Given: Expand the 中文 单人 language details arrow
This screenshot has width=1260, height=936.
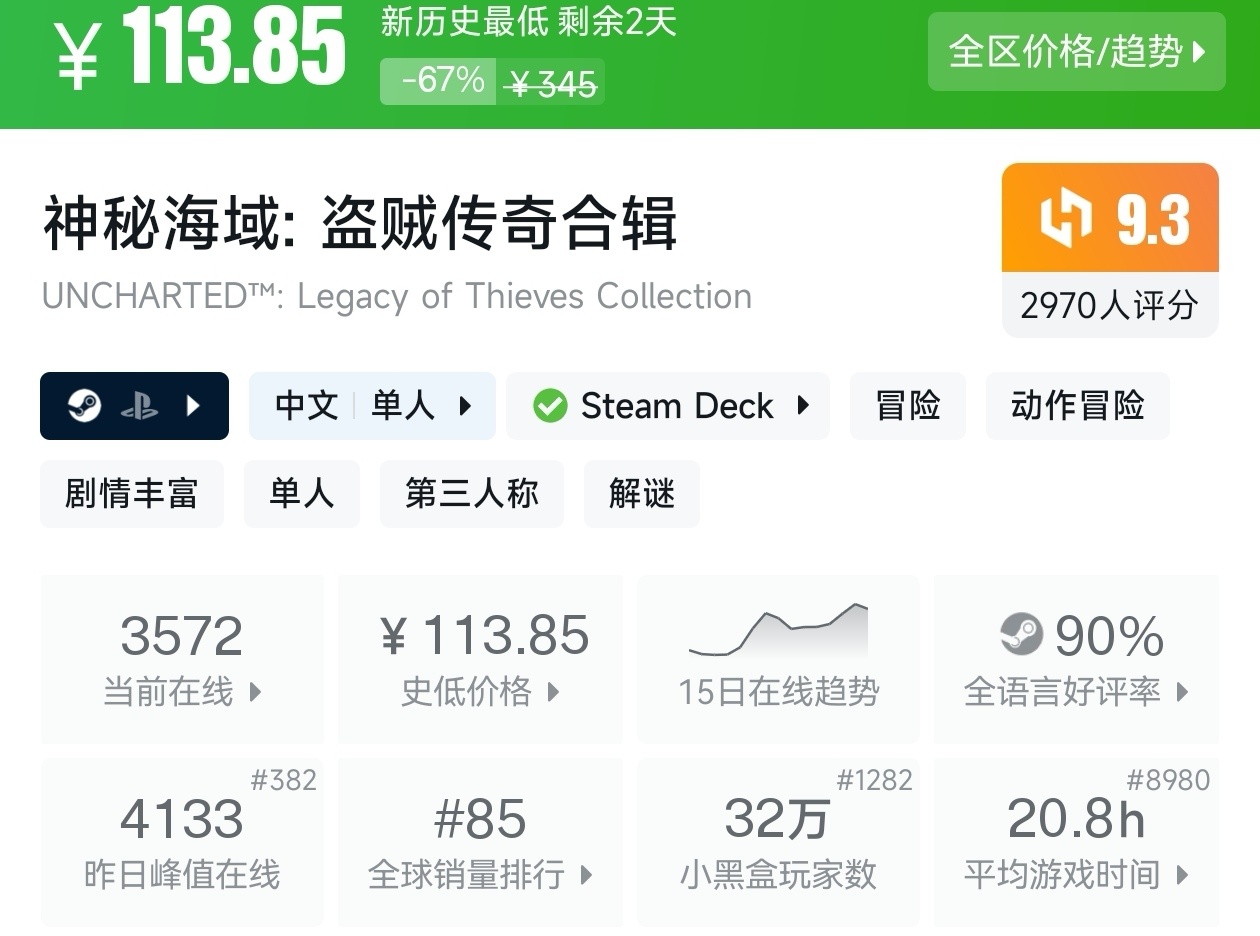Looking at the screenshot, I should 465,406.
